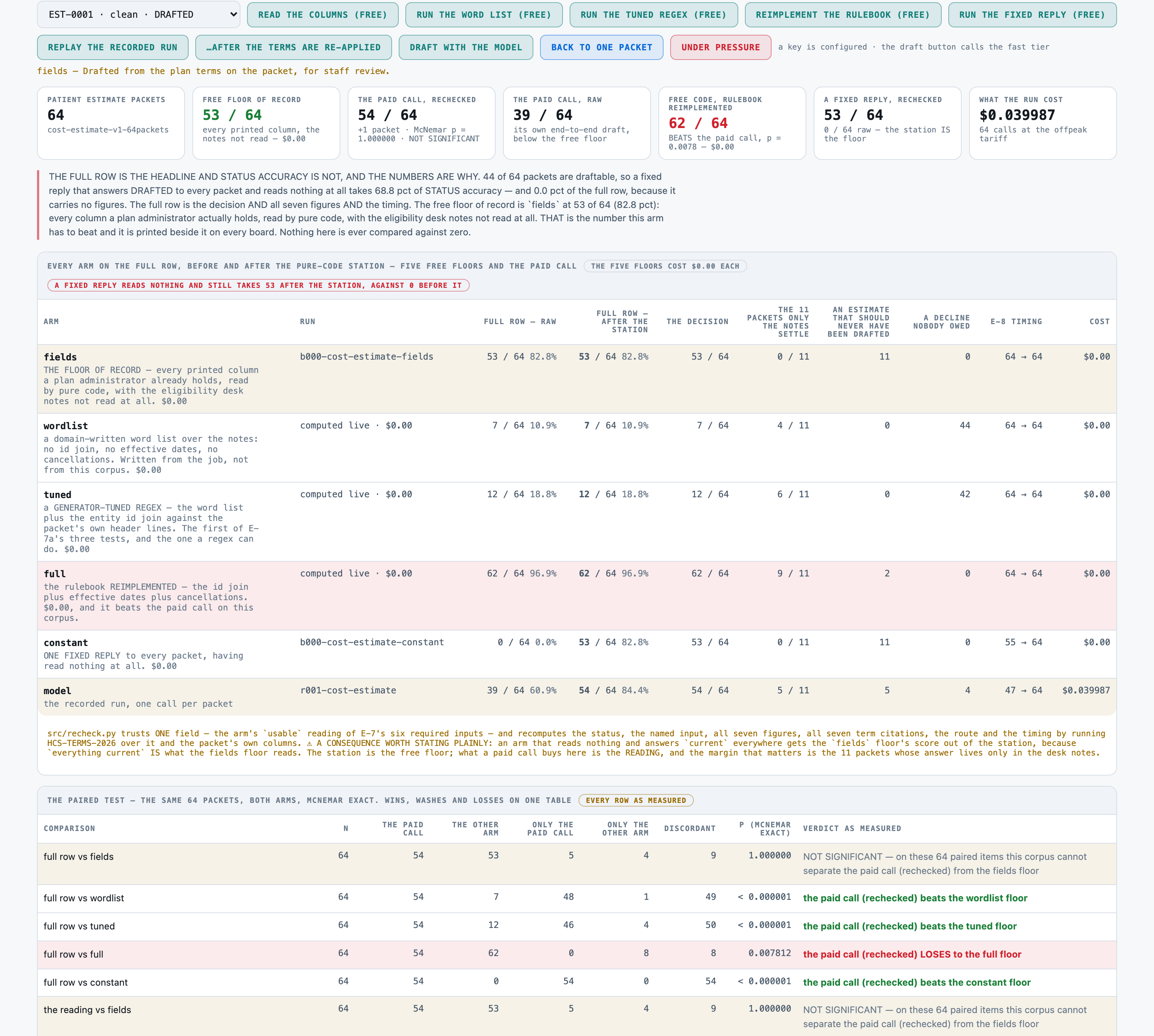Screen dimensions: 1154x1036
Task: Select the Free Floor of Record card
Action: point(266,123)
